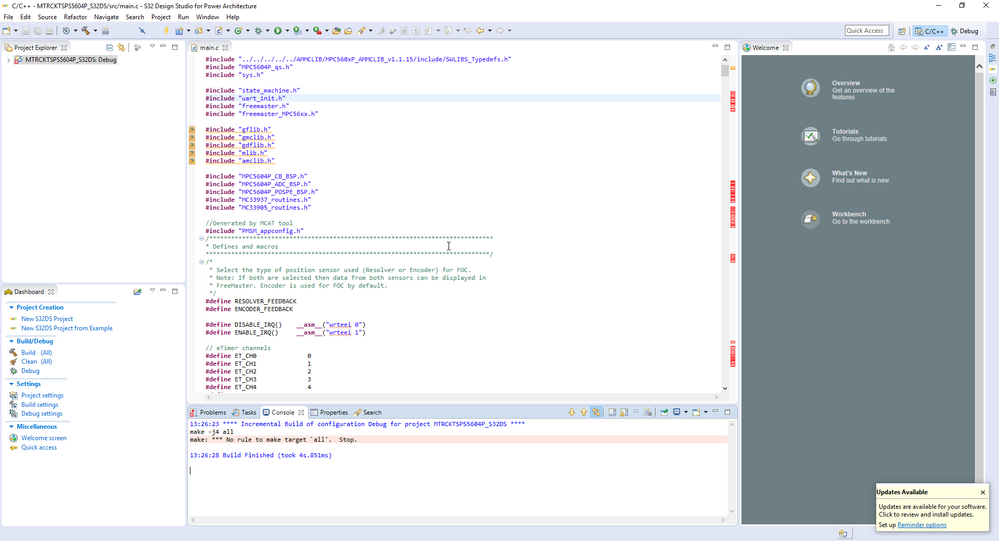This screenshot has height=541, width=999.
Task: Collapse the Settings dashboard section
Action: [11, 384]
